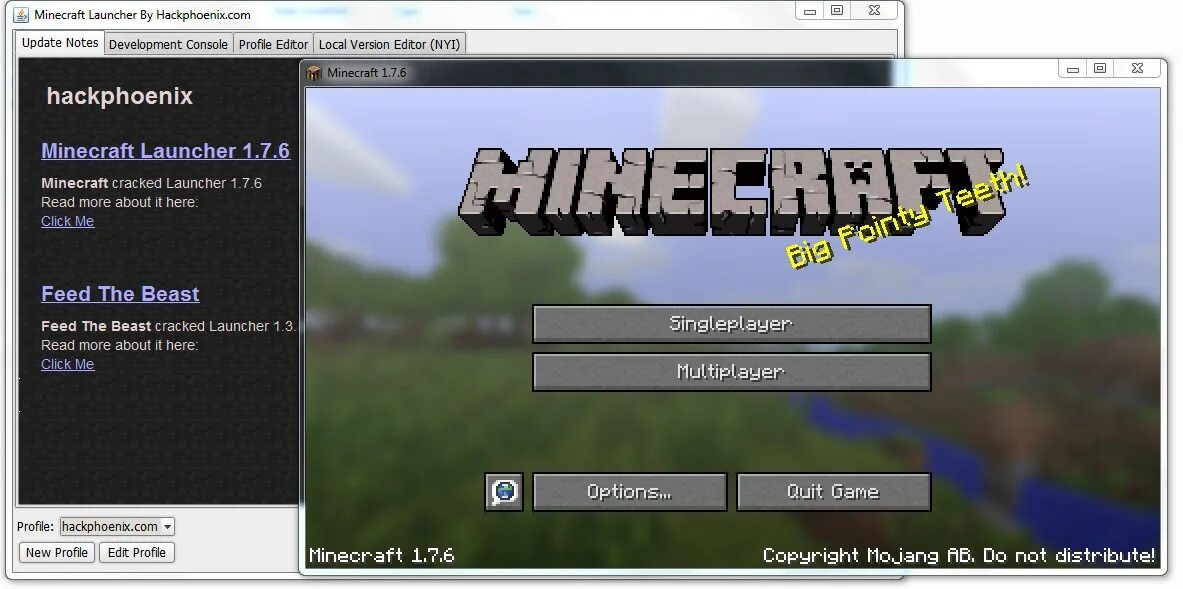The height and width of the screenshot is (589, 1183).
Task: Maximize the Minecraft Launcher window
Action: (837, 11)
